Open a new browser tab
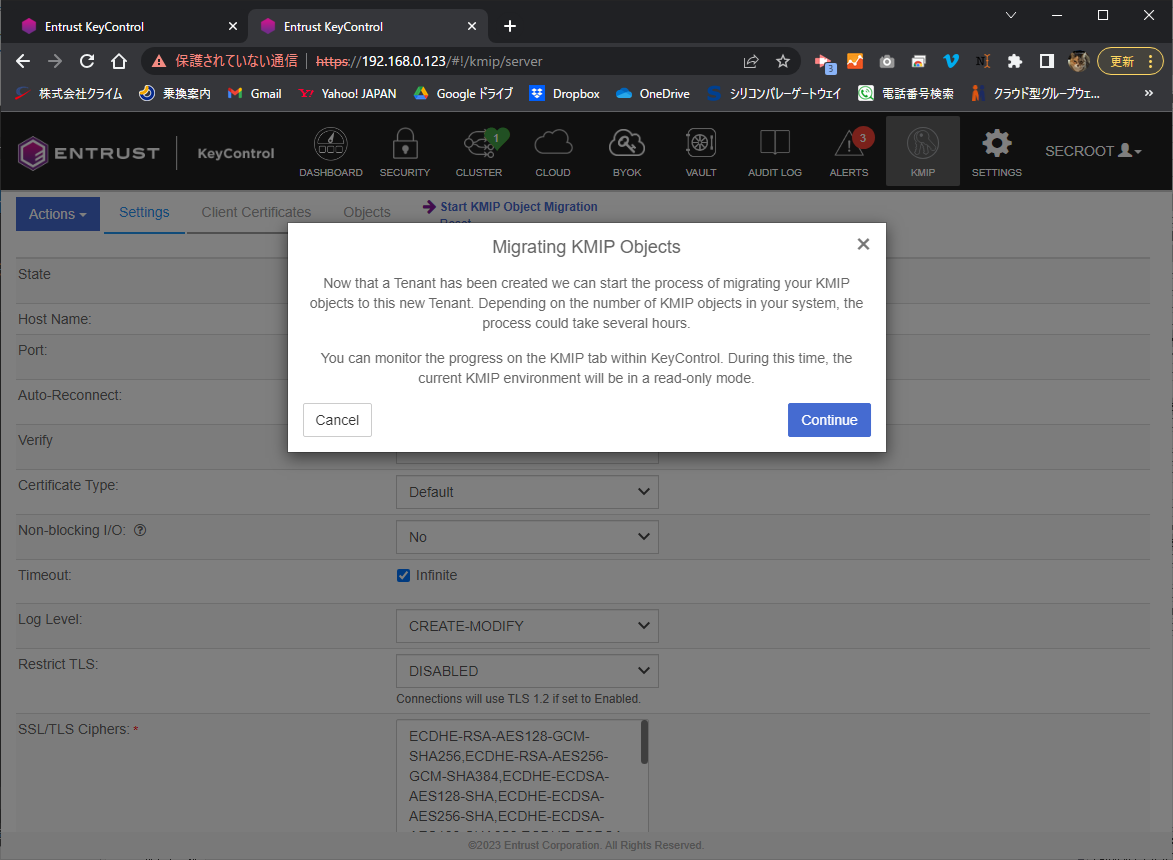Screen dimensions: 1173x860 click(509, 26)
